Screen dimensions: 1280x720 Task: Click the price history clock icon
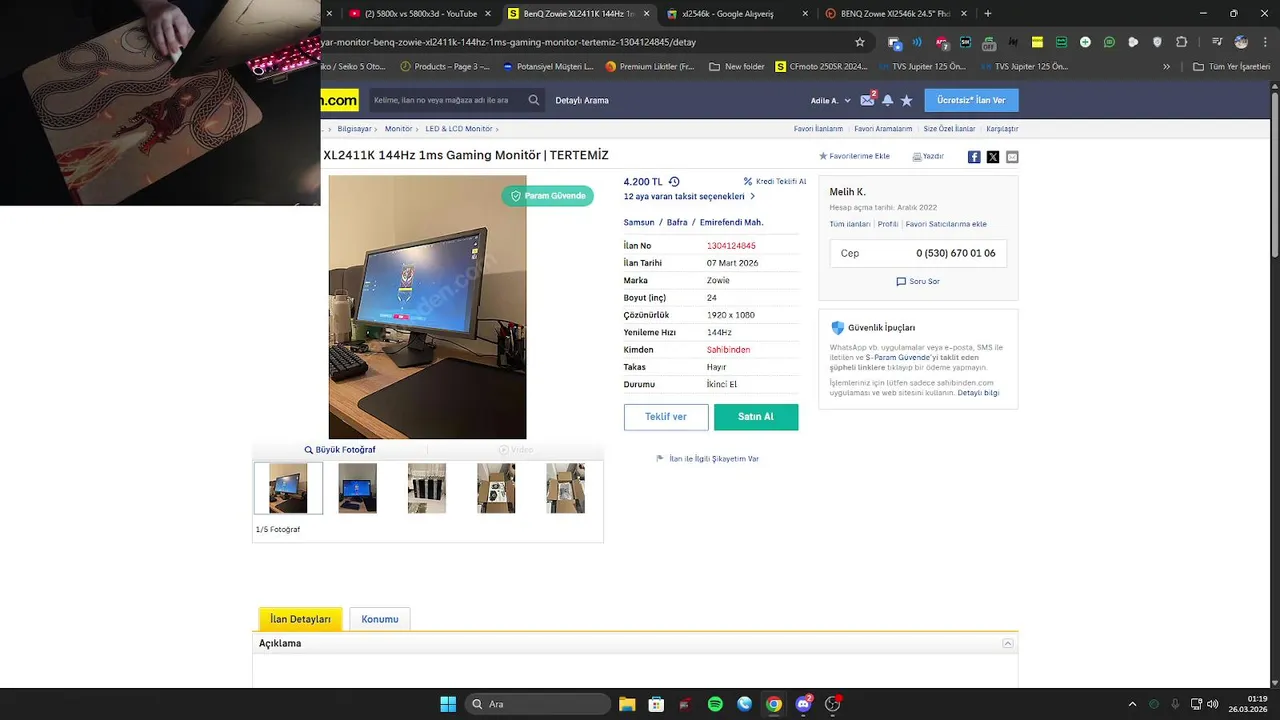[x=674, y=182]
